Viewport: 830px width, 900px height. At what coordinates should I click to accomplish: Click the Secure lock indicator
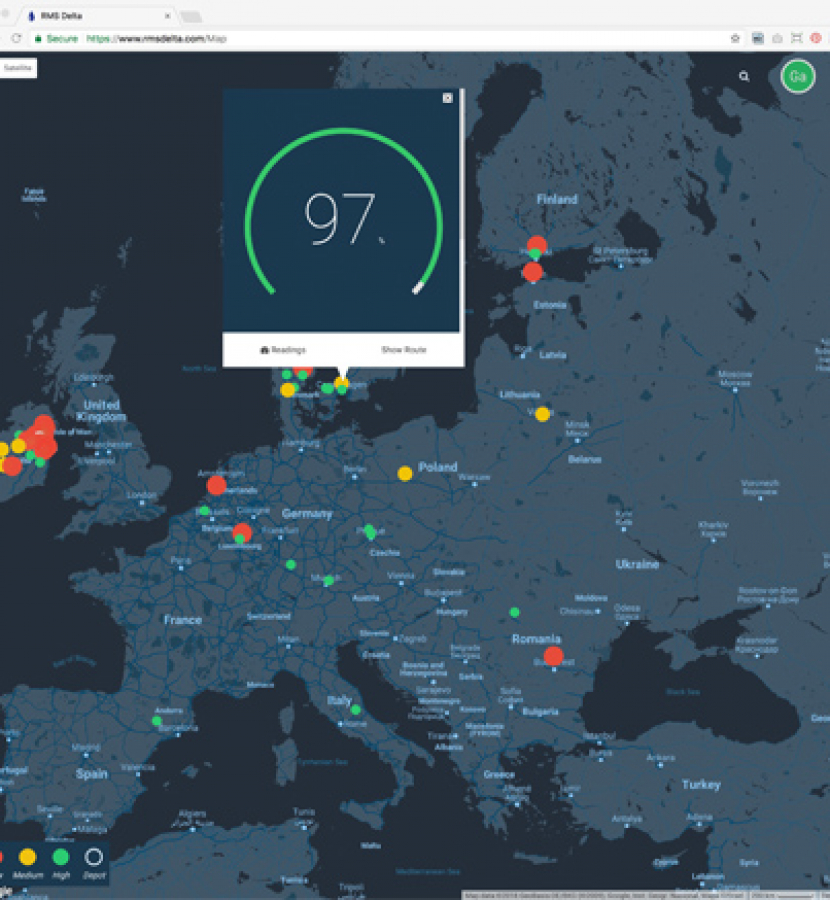coord(56,38)
